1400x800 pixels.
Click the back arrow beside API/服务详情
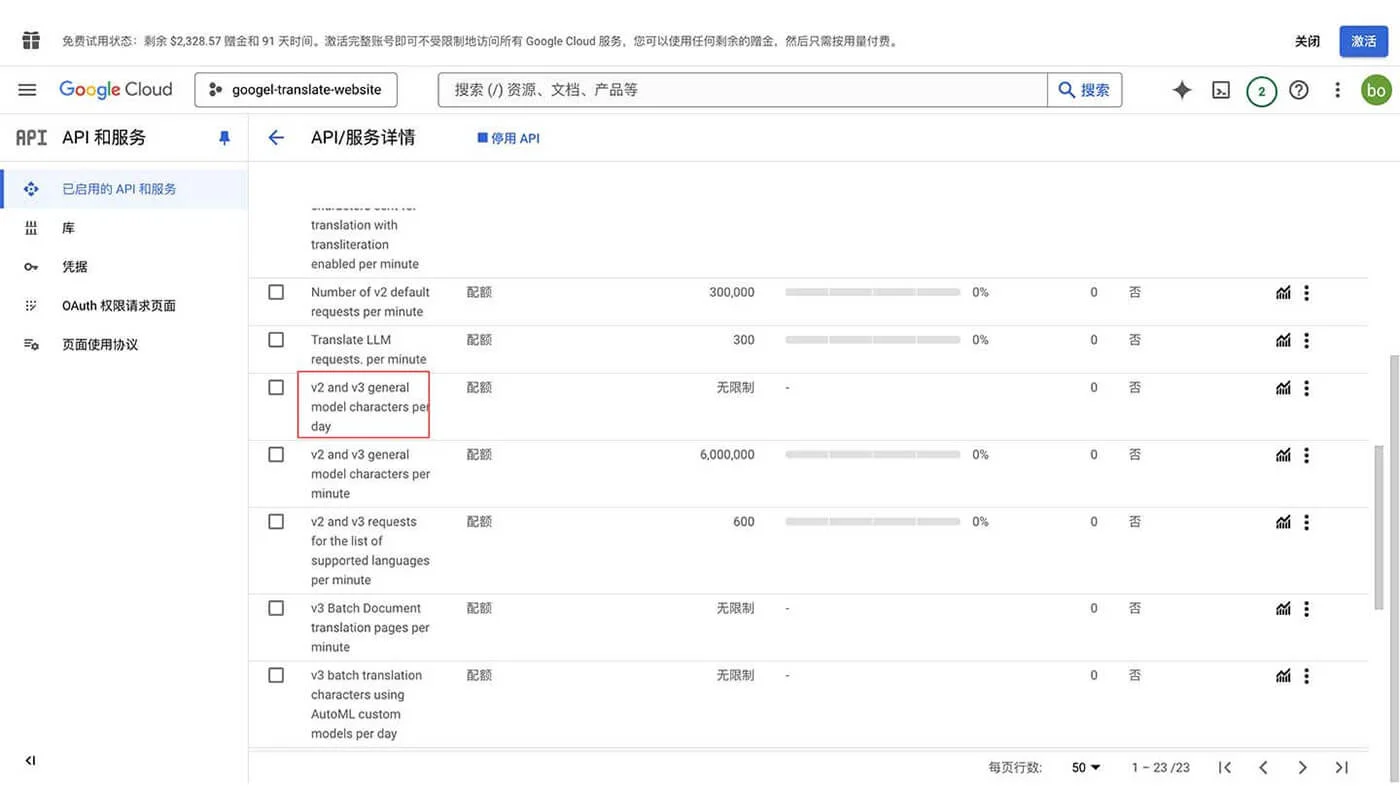275,136
